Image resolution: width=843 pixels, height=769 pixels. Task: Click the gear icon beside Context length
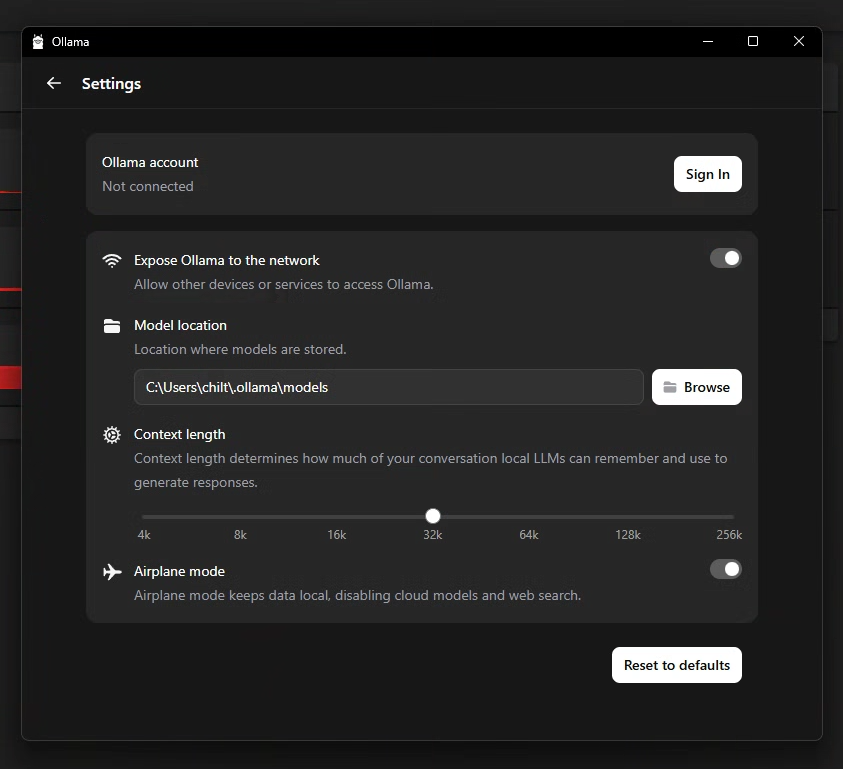point(112,435)
